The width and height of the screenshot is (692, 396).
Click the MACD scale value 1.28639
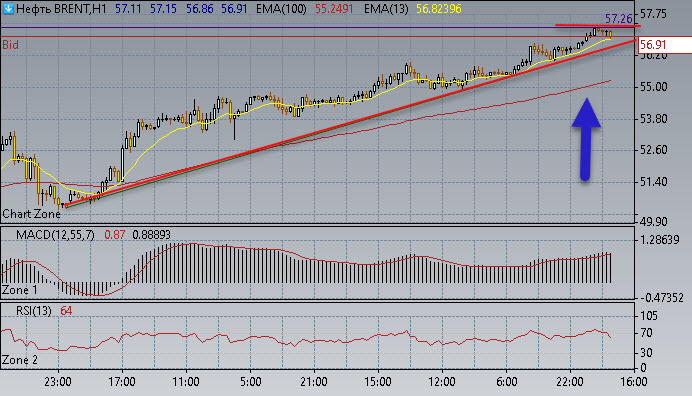coord(660,240)
